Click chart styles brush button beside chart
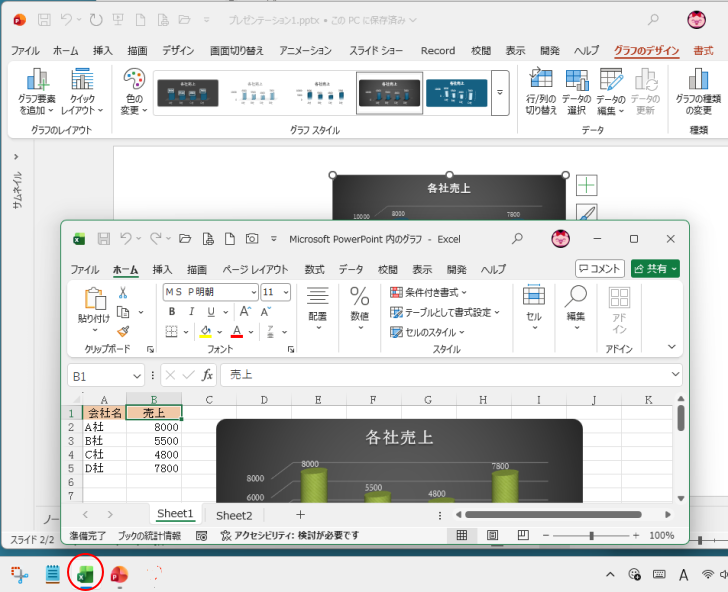728x592 pixels. click(x=586, y=213)
